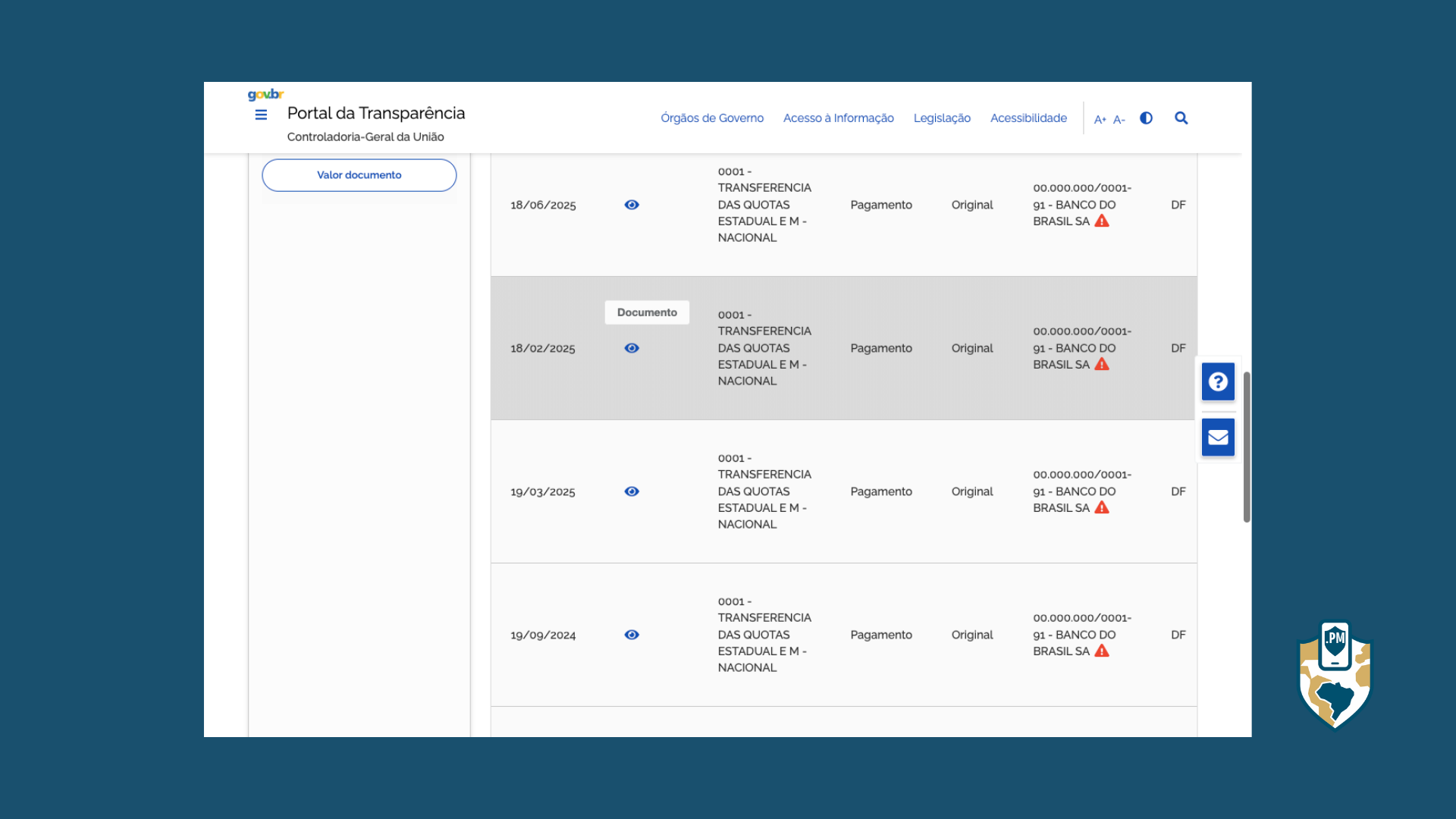
Task: Click the Valor documento filter button
Action: click(359, 175)
